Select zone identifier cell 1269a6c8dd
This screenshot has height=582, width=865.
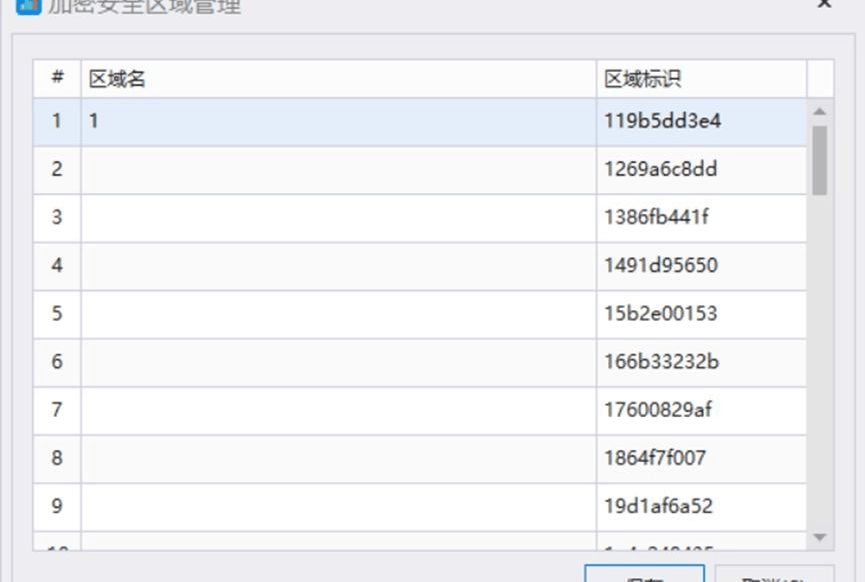click(701, 170)
